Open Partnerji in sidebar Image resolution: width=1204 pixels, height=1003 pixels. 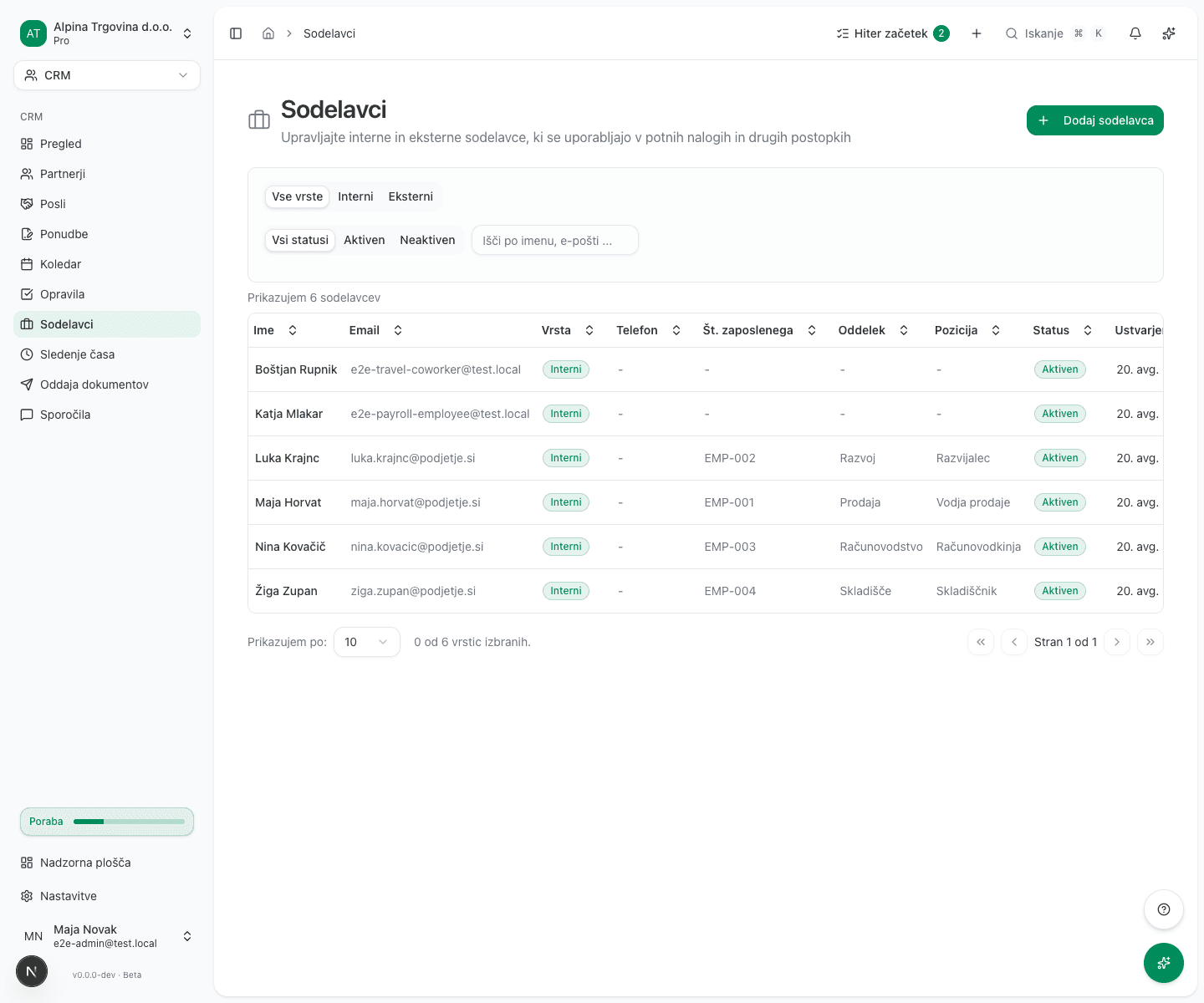pyautogui.click(x=107, y=174)
